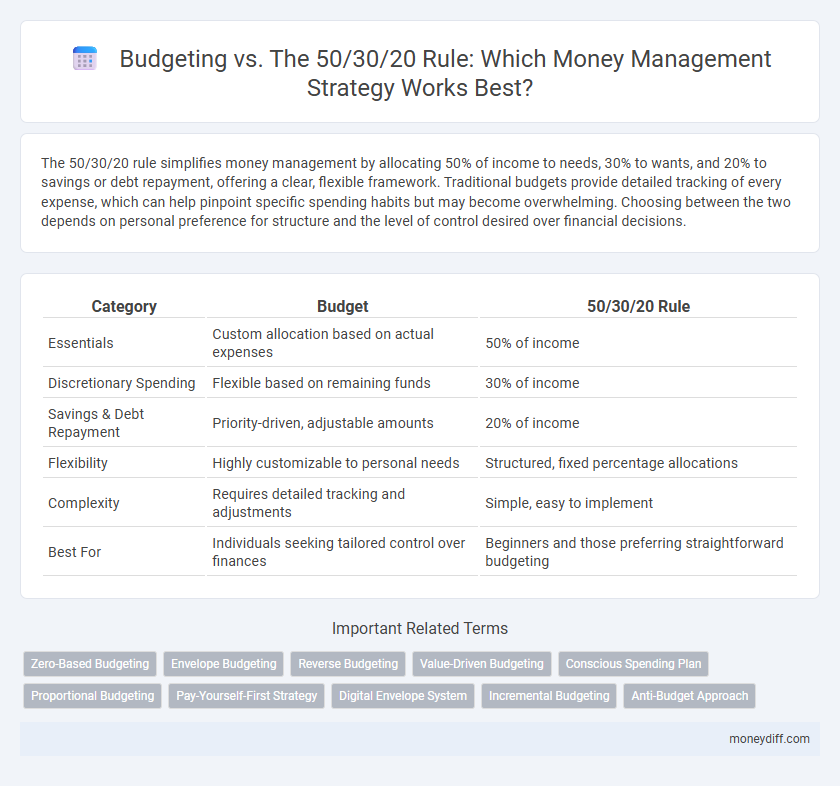
Task: Select the Discretionary Spending row
Action: click(x=122, y=382)
